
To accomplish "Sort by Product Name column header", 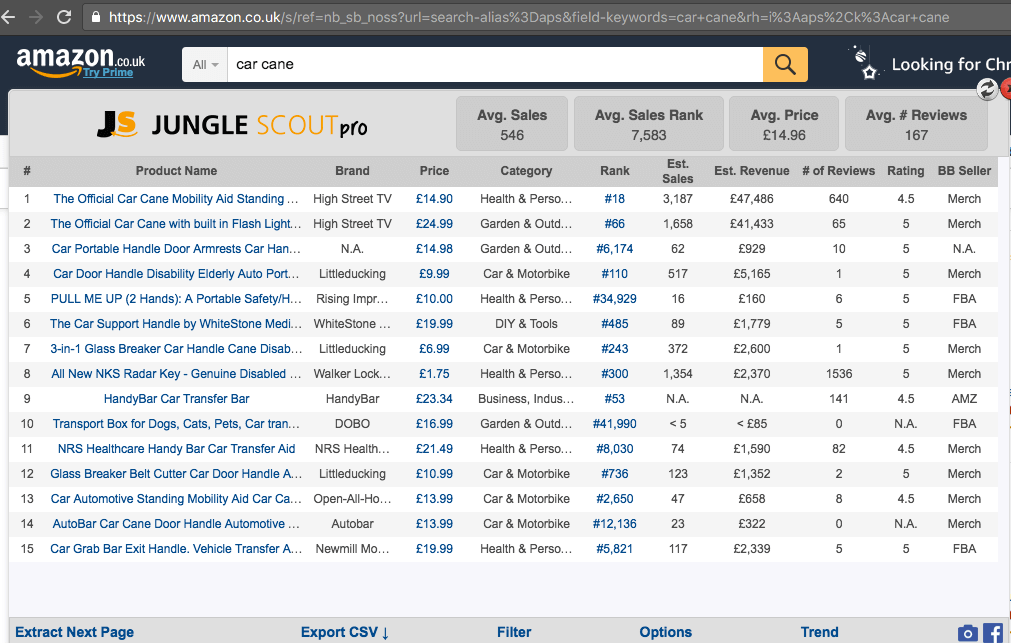I will [x=176, y=171].
